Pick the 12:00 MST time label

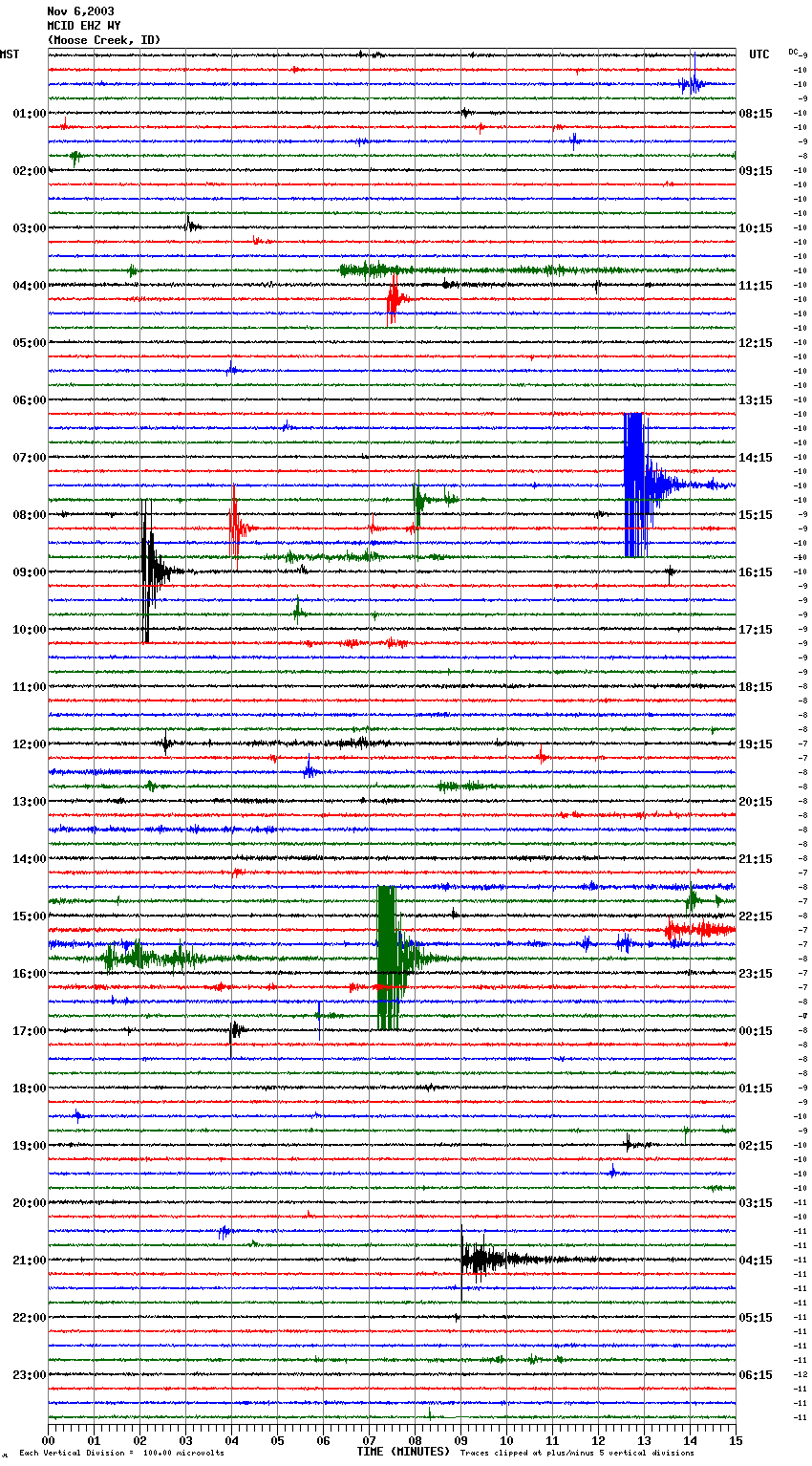click(29, 744)
